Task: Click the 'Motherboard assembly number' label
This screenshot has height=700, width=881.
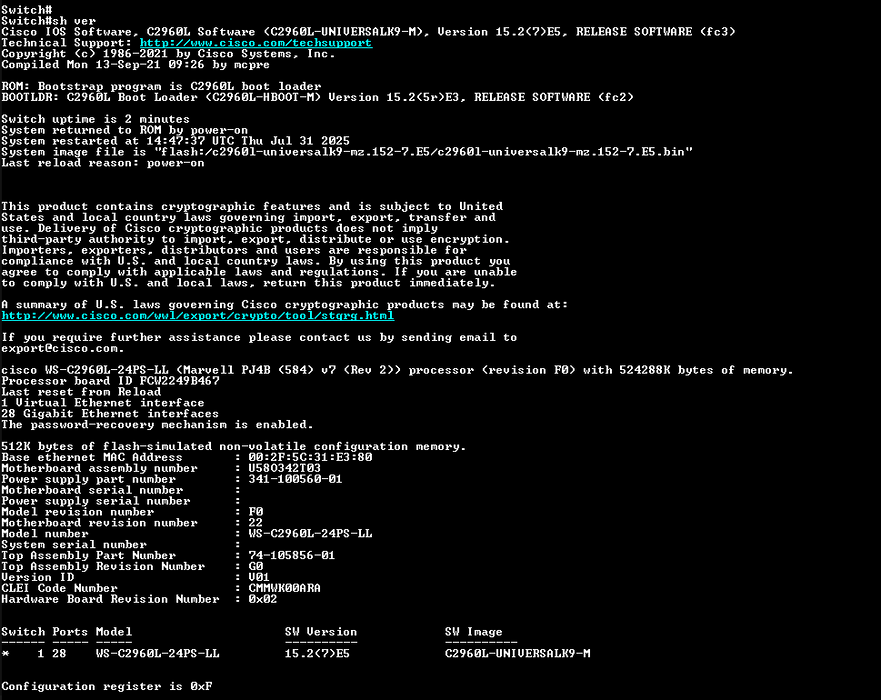Action: (99, 469)
